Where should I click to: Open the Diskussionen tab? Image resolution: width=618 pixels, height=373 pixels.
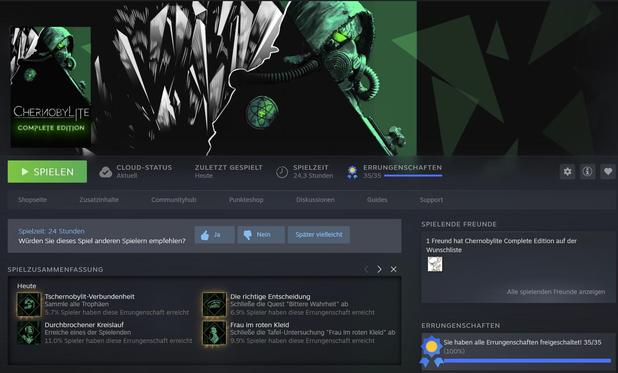point(315,200)
